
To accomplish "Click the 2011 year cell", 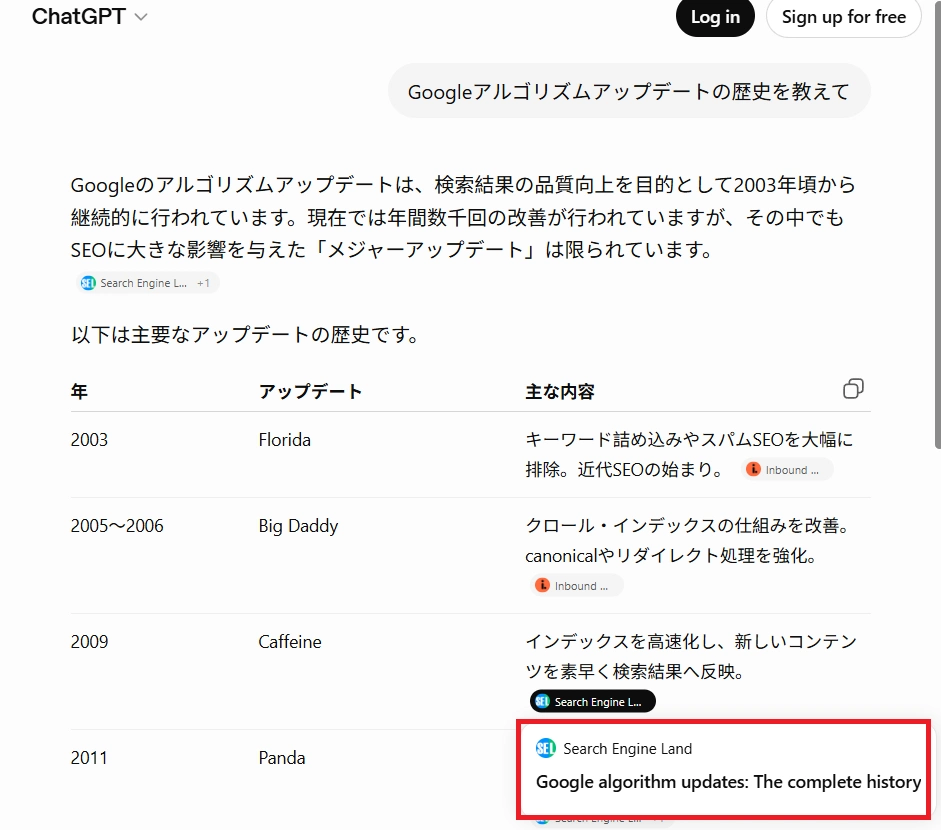I will tap(89, 758).
